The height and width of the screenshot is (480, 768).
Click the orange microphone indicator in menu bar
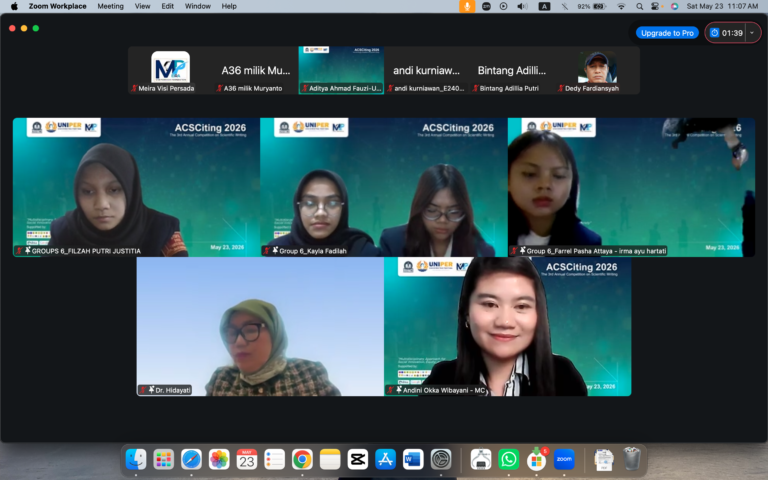pos(467,6)
